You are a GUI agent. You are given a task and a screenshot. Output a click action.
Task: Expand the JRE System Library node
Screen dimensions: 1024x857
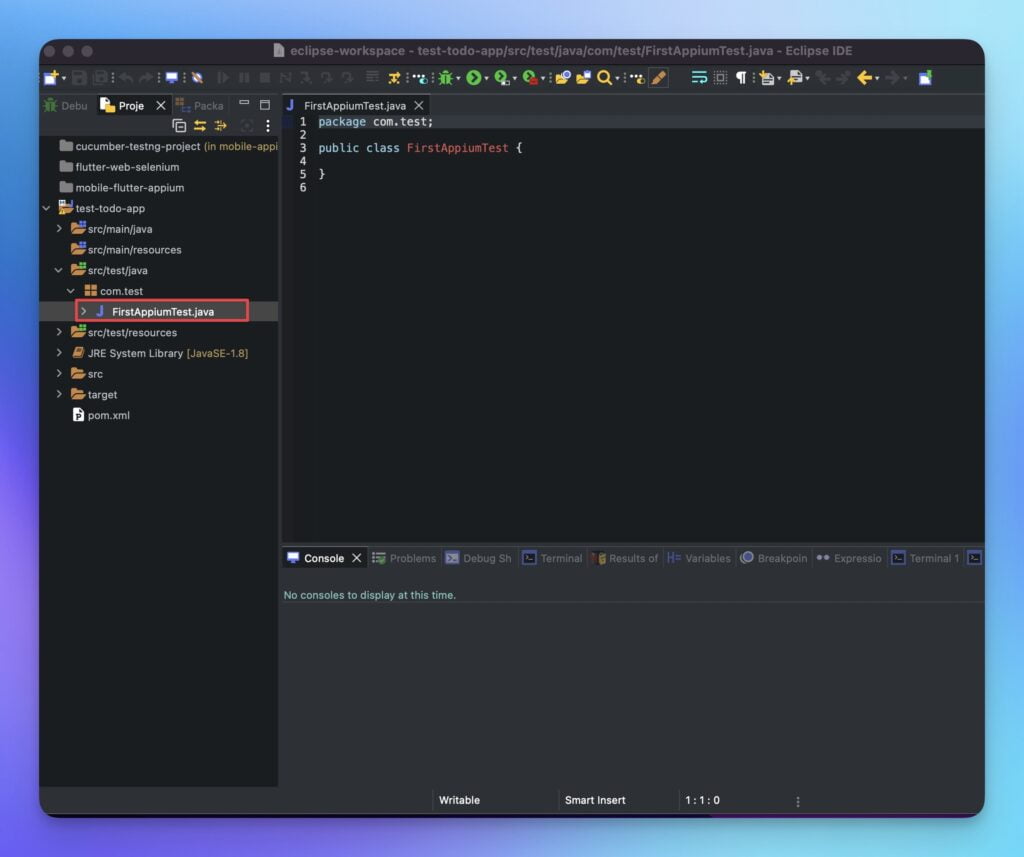point(59,353)
